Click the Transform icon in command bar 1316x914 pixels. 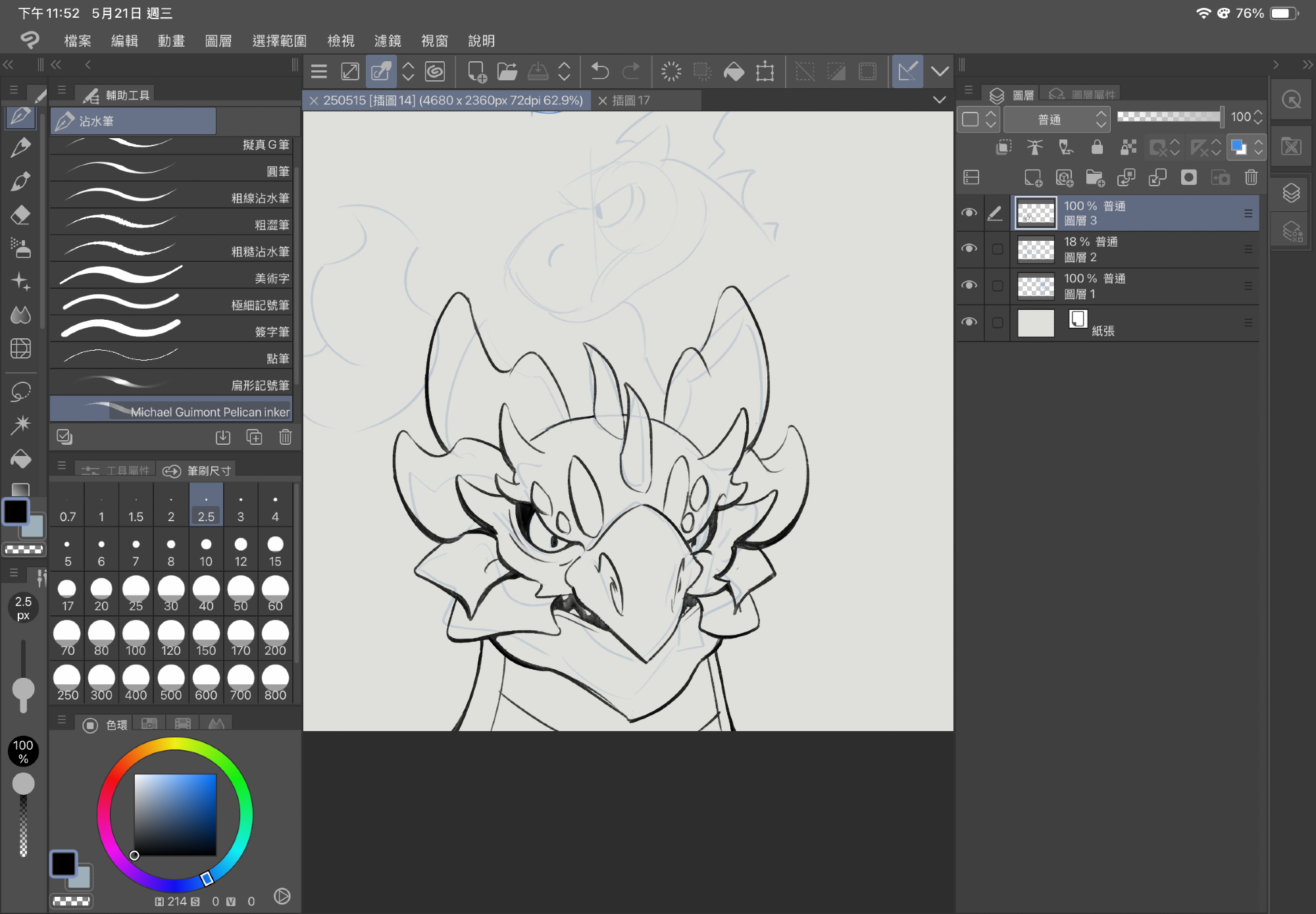765,71
